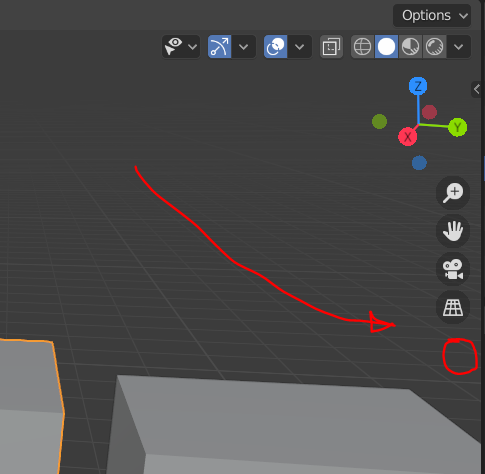This screenshot has width=485, height=474.
Task: Switch to Rendered viewport shading
Action: [x=434, y=47]
